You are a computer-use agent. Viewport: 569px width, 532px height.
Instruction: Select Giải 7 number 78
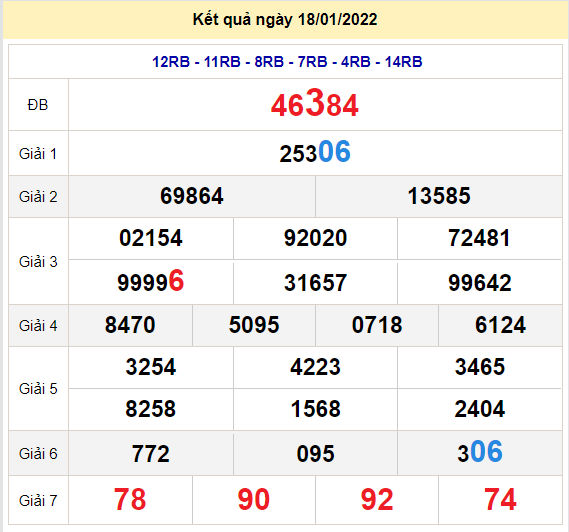(x=130, y=500)
